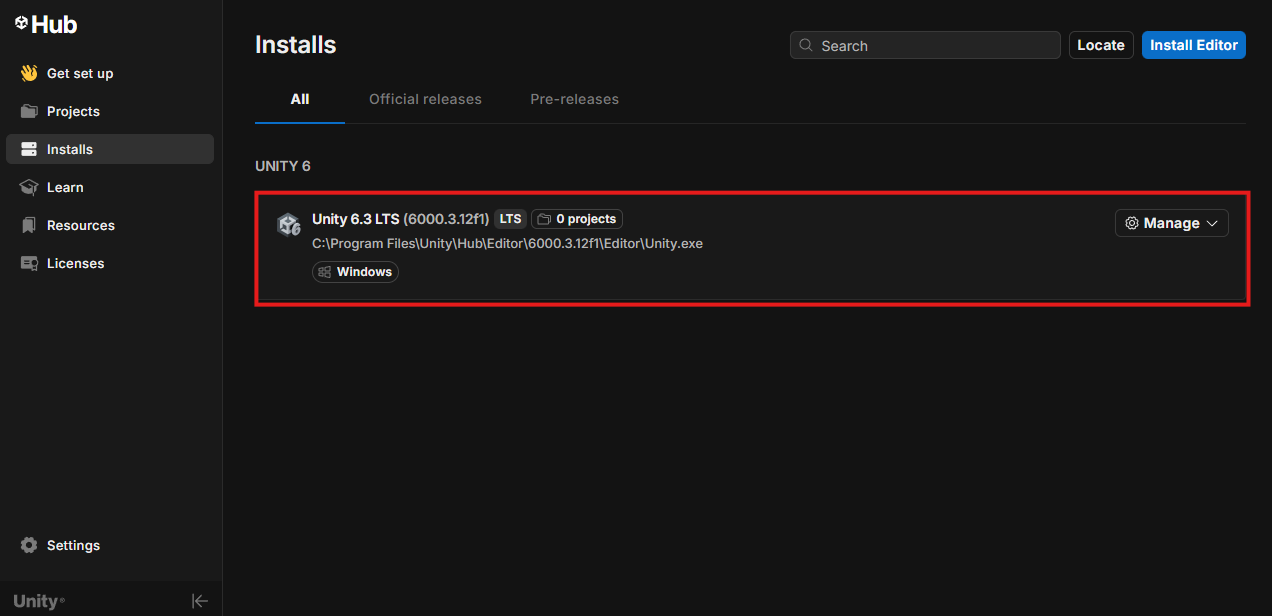Expand the UNITY 6 version group

283,165
